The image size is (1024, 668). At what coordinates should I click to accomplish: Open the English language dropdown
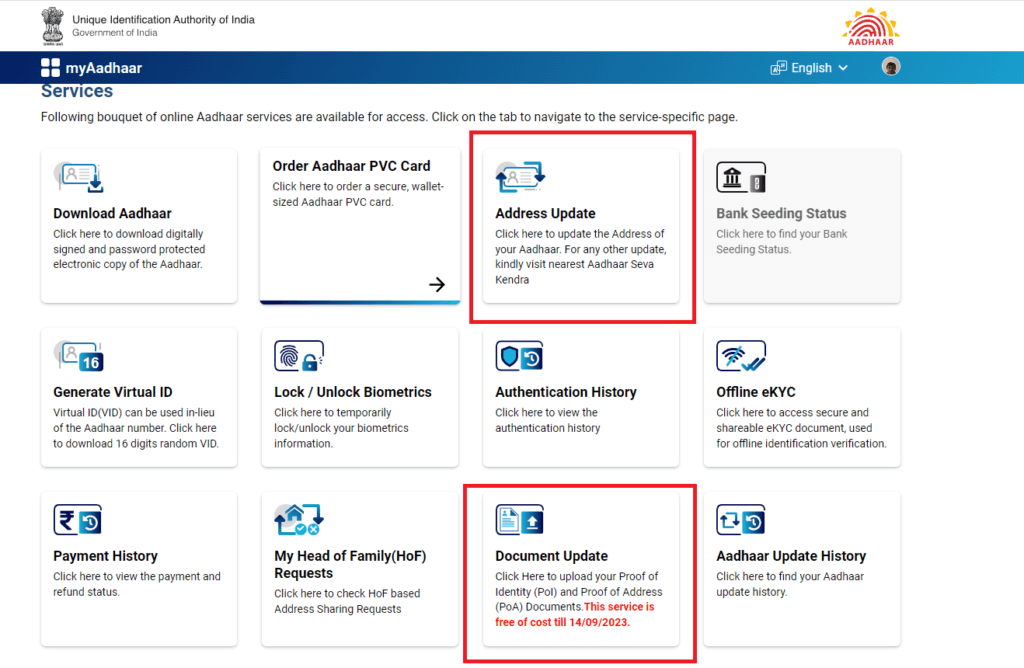[x=809, y=68]
